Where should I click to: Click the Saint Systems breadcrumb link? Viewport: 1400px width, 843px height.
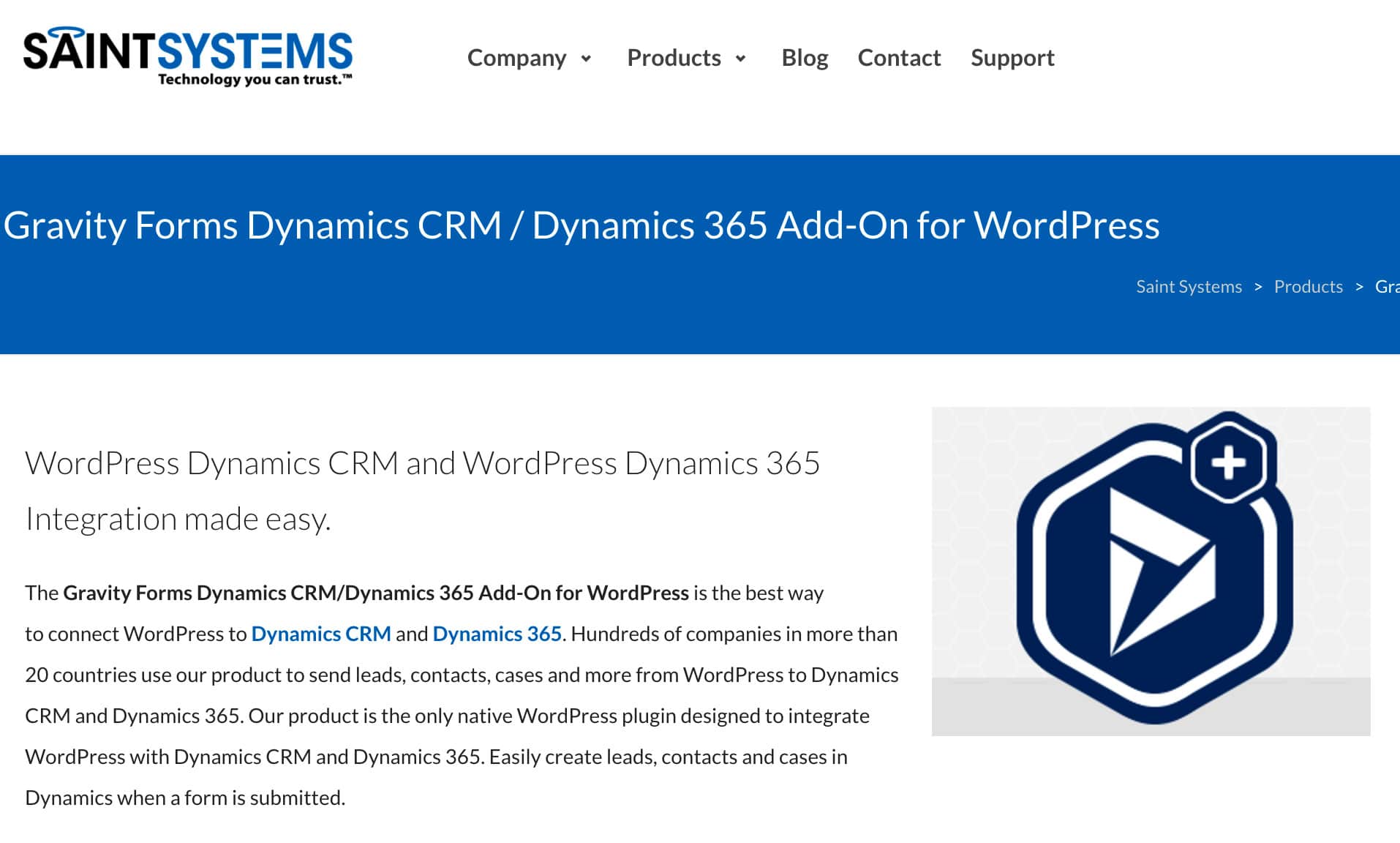(x=1189, y=287)
